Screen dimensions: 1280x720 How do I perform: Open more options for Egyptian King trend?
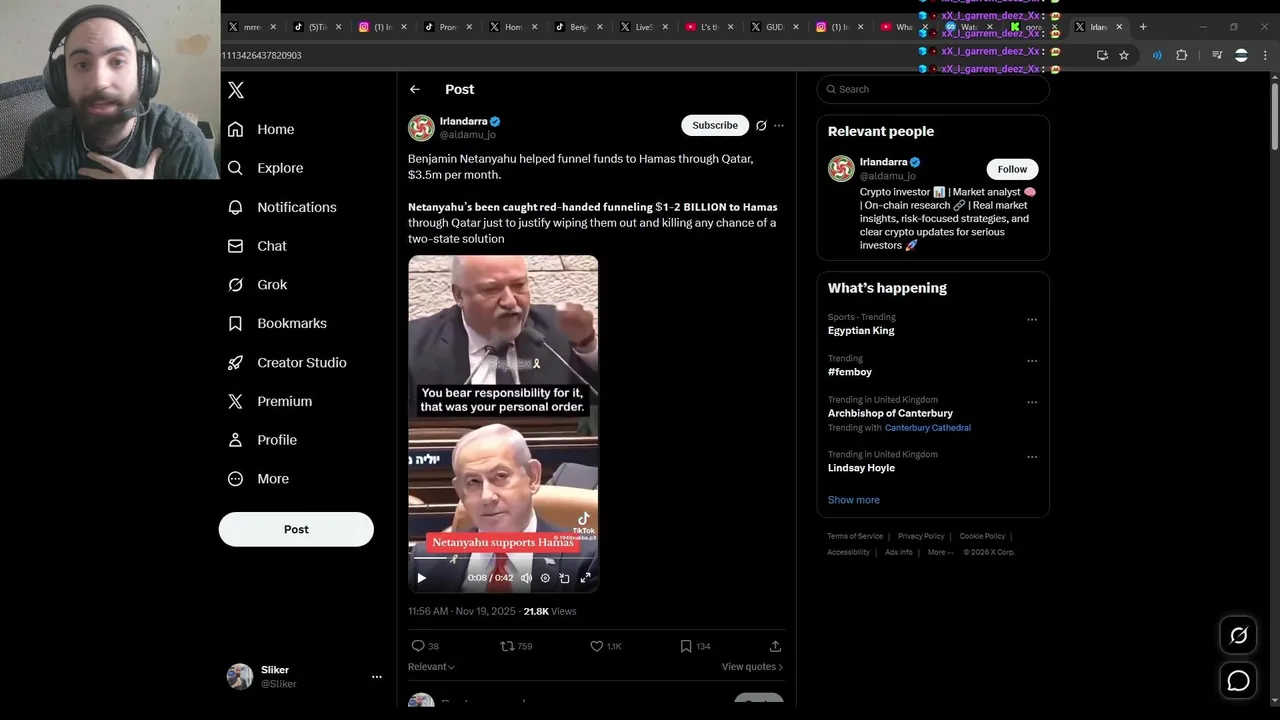1032,320
